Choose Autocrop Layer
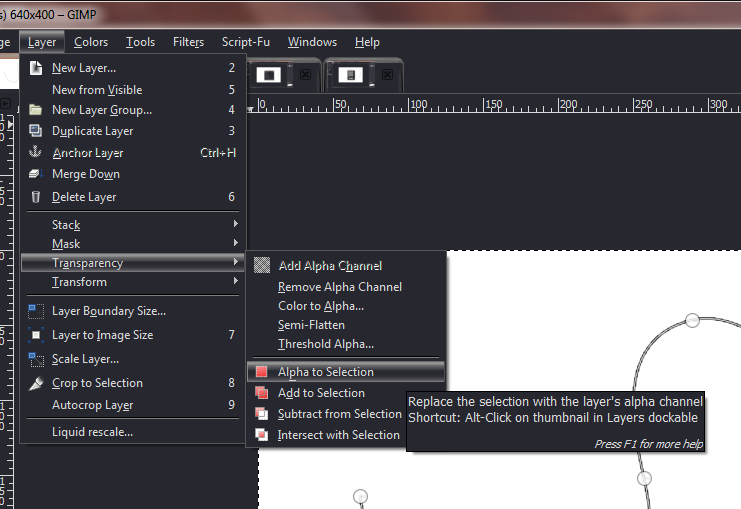741x509 pixels. (133, 405)
